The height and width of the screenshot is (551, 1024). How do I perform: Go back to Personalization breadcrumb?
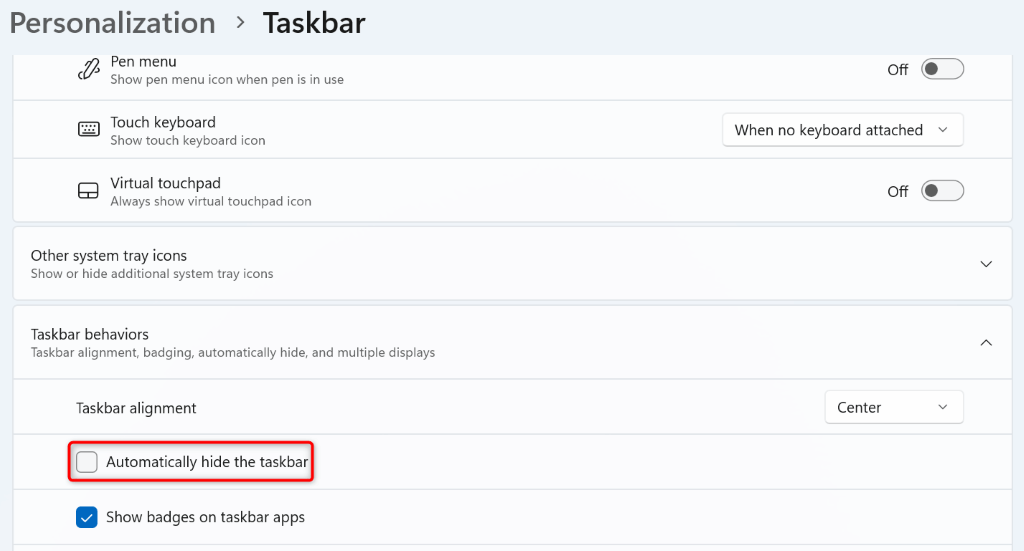click(x=113, y=23)
